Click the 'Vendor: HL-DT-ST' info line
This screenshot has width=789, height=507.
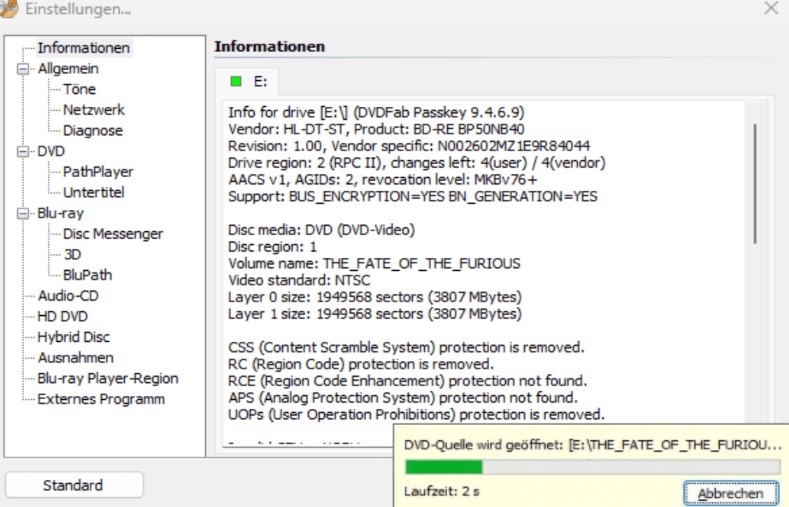point(376,129)
